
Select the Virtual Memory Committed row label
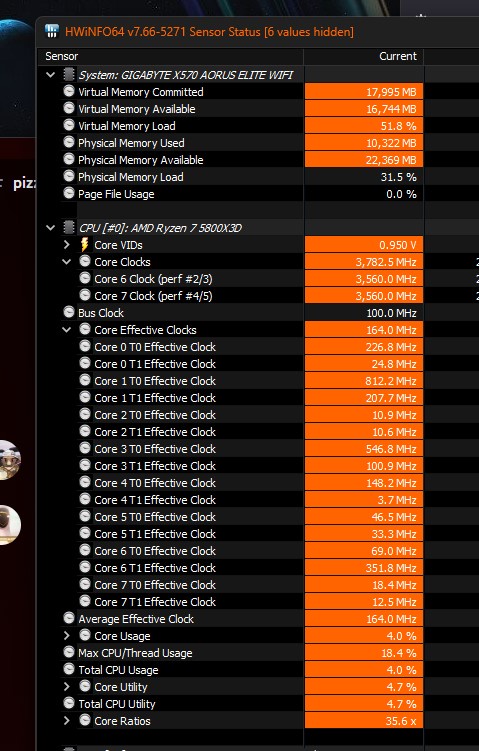pos(141,92)
